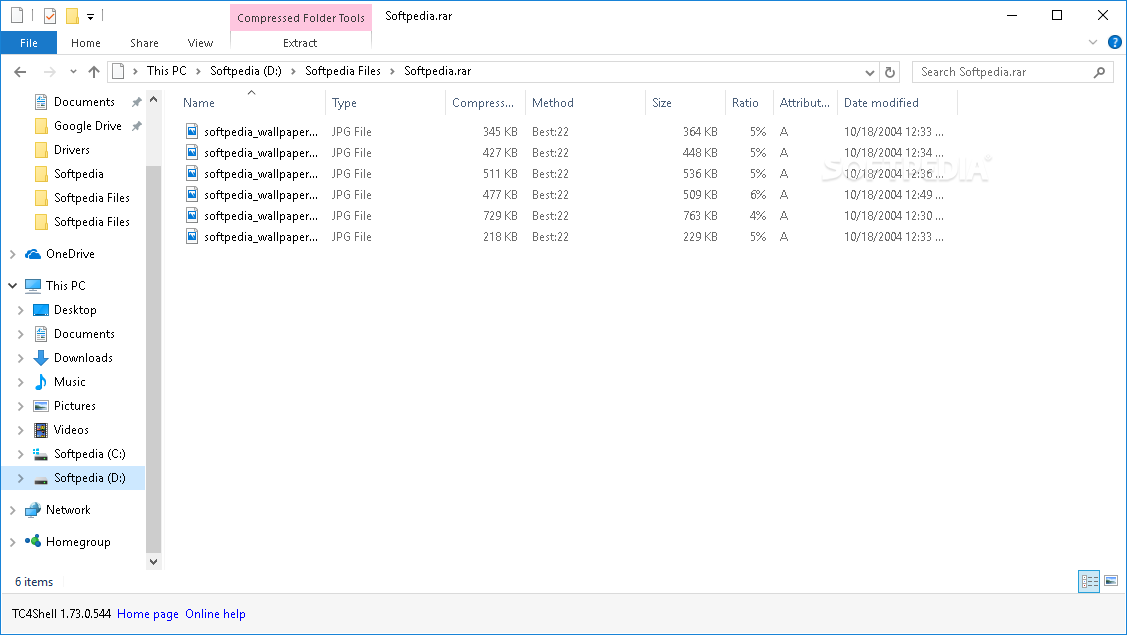Expand the Homegroup tree node
This screenshot has width=1127, height=635.
[x=12, y=542]
